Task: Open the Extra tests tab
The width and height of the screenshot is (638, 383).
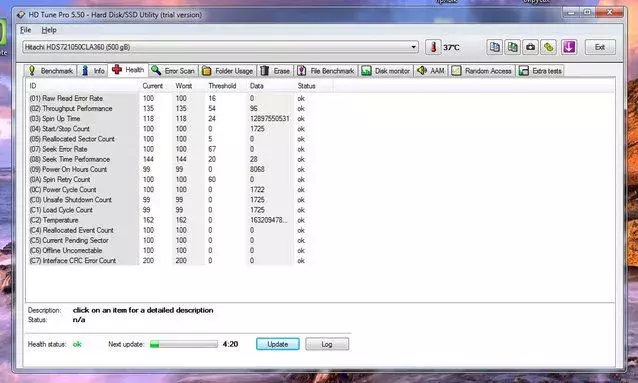Action: point(540,71)
